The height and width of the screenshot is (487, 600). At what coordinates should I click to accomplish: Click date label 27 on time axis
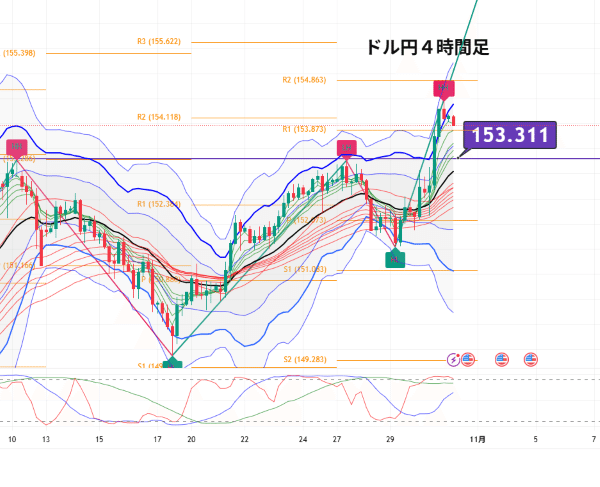[x=337, y=439]
